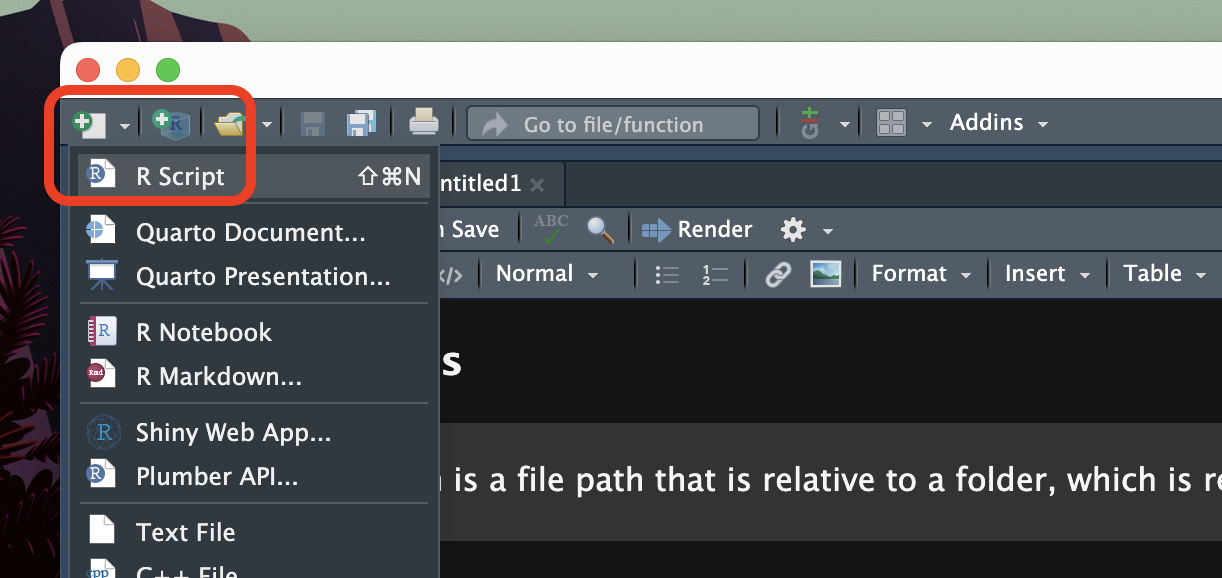Insert a numbered list

tap(715, 274)
